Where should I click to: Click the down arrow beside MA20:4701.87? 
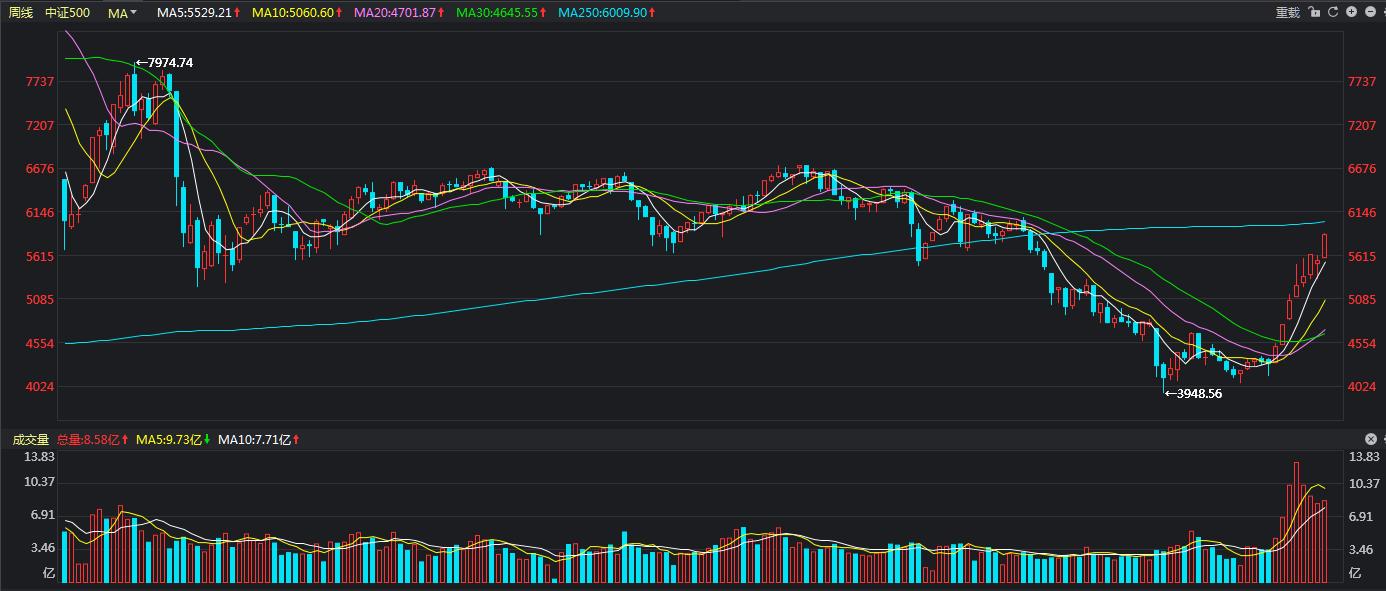click(441, 13)
